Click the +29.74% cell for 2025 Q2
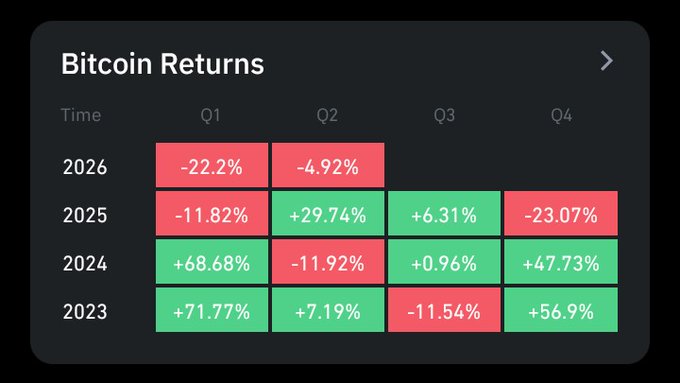680x383 pixels. 328,213
